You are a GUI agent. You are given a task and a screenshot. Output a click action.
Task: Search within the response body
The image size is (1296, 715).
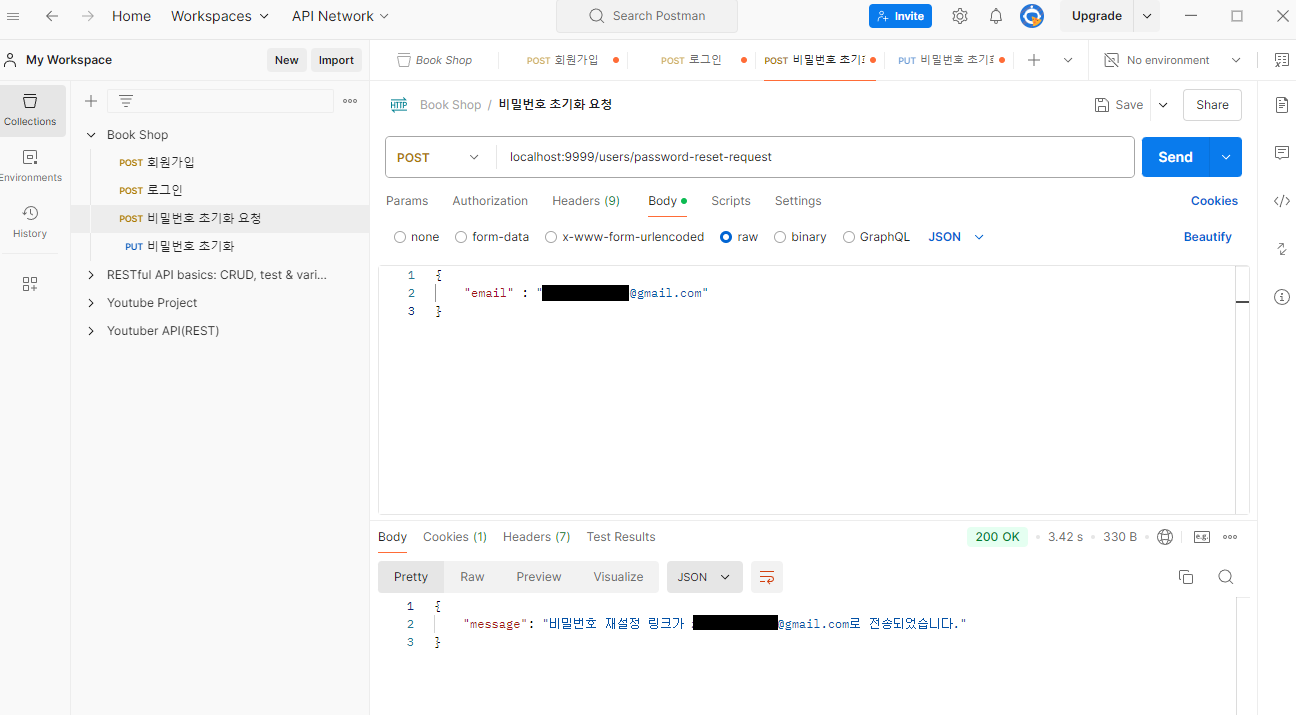click(1225, 577)
